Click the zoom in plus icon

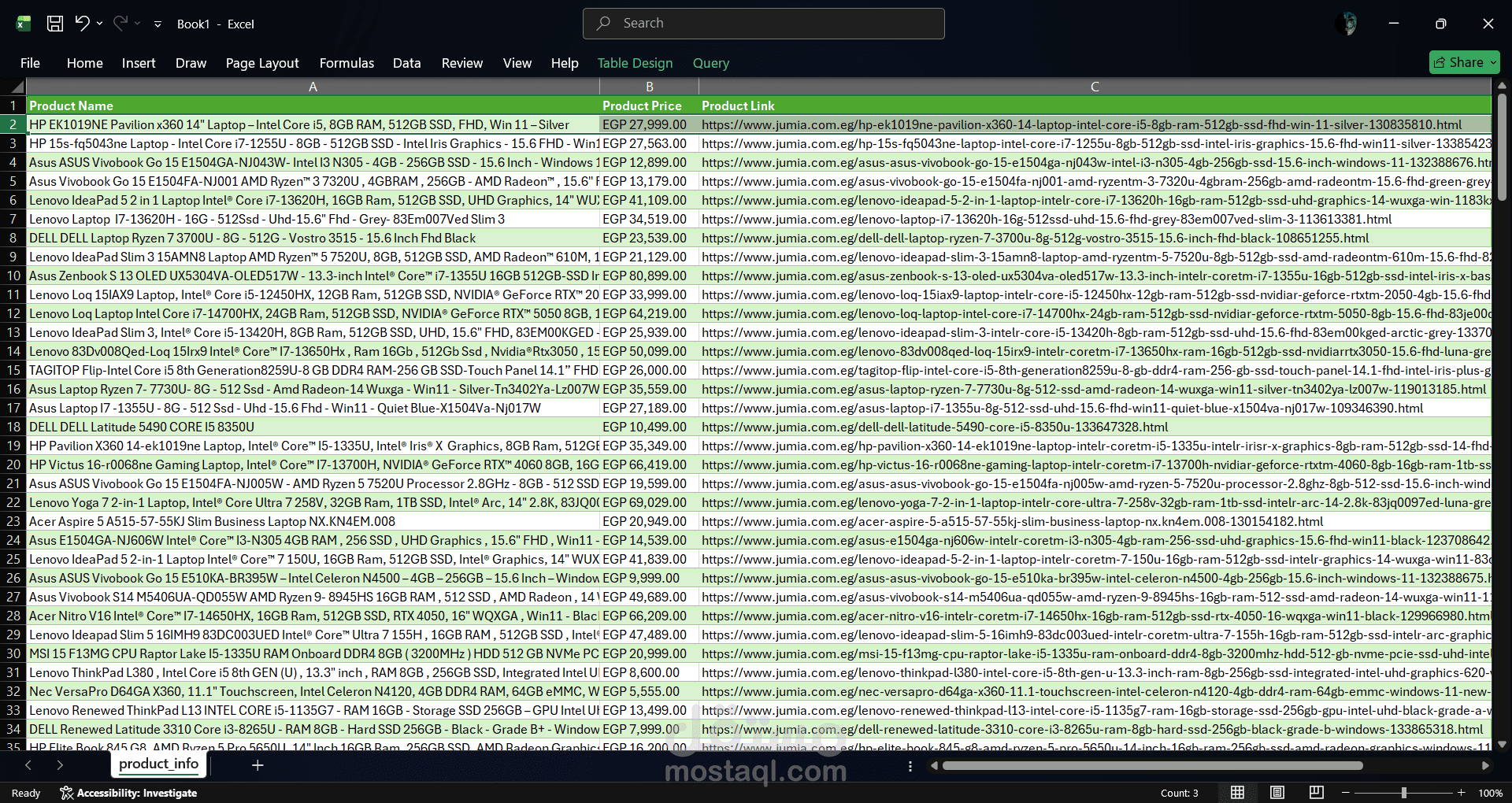click(x=1462, y=793)
